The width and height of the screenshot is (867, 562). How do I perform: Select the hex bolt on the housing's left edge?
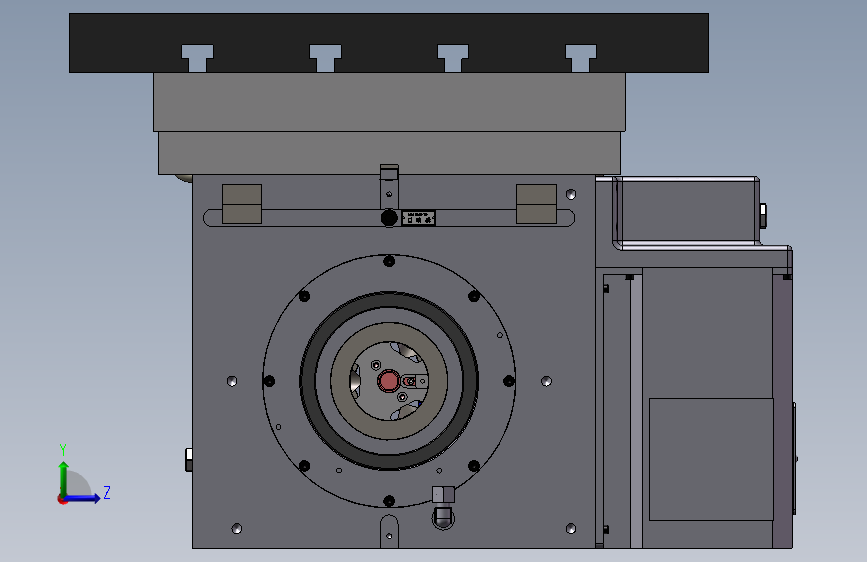pyautogui.click(x=189, y=460)
